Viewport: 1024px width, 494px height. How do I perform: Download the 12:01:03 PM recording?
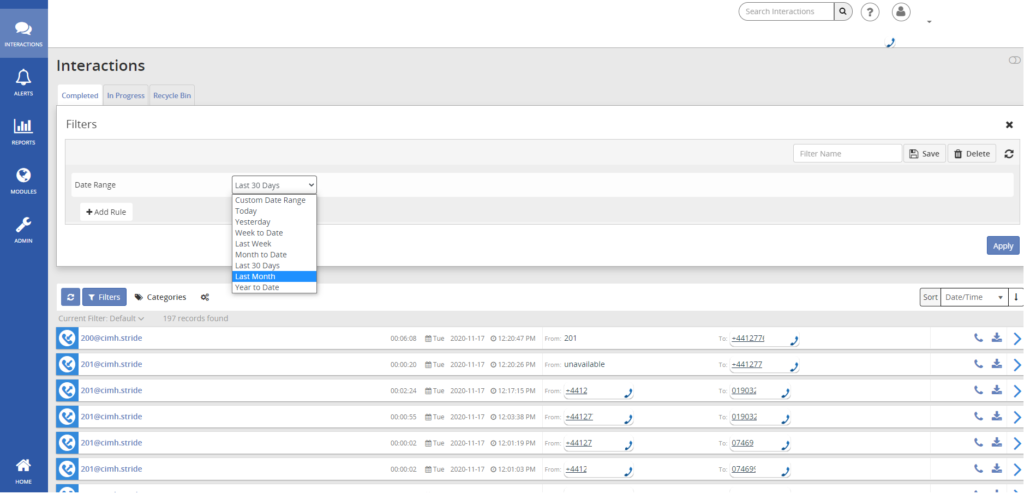point(997,469)
